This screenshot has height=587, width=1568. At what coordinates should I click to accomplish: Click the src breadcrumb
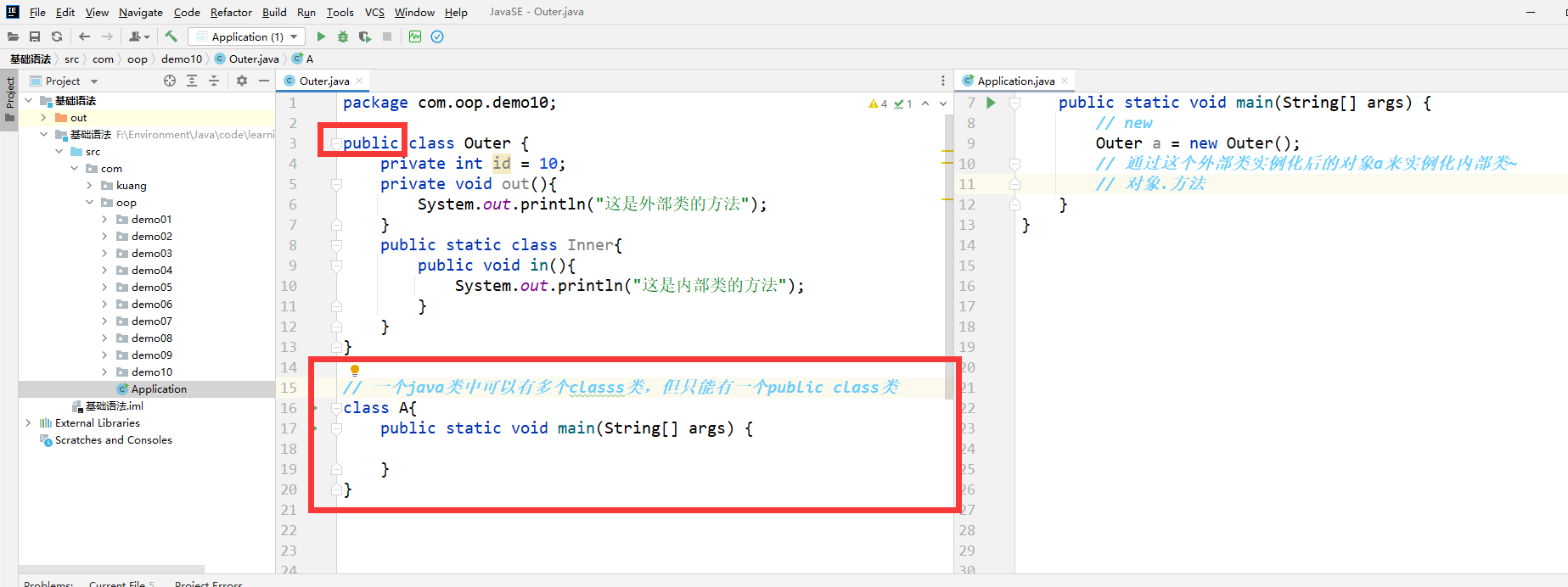tap(71, 59)
